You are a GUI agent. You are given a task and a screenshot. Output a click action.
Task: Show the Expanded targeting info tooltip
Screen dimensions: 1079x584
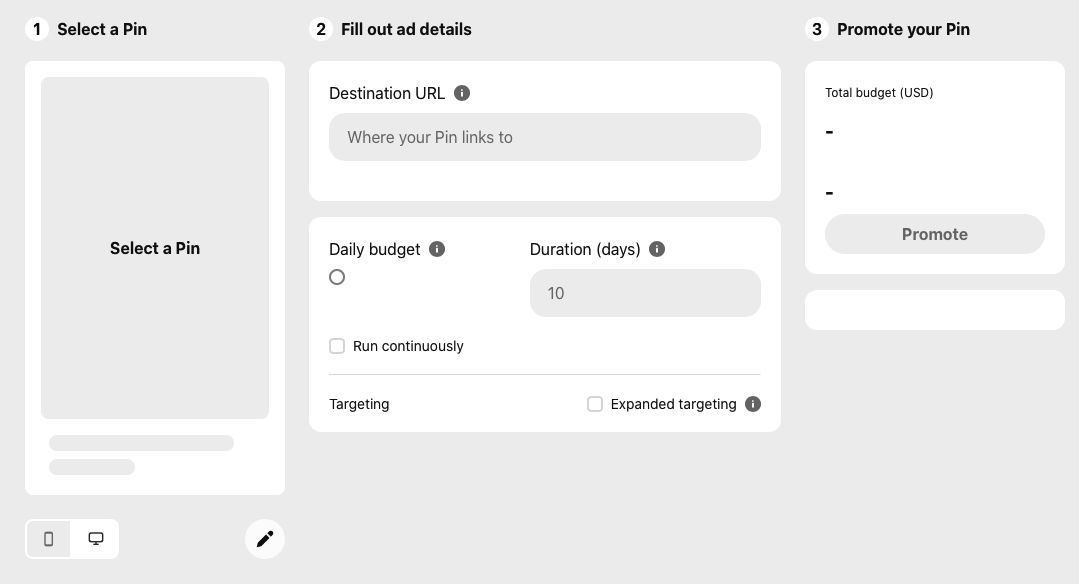click(x=753, y=404)
